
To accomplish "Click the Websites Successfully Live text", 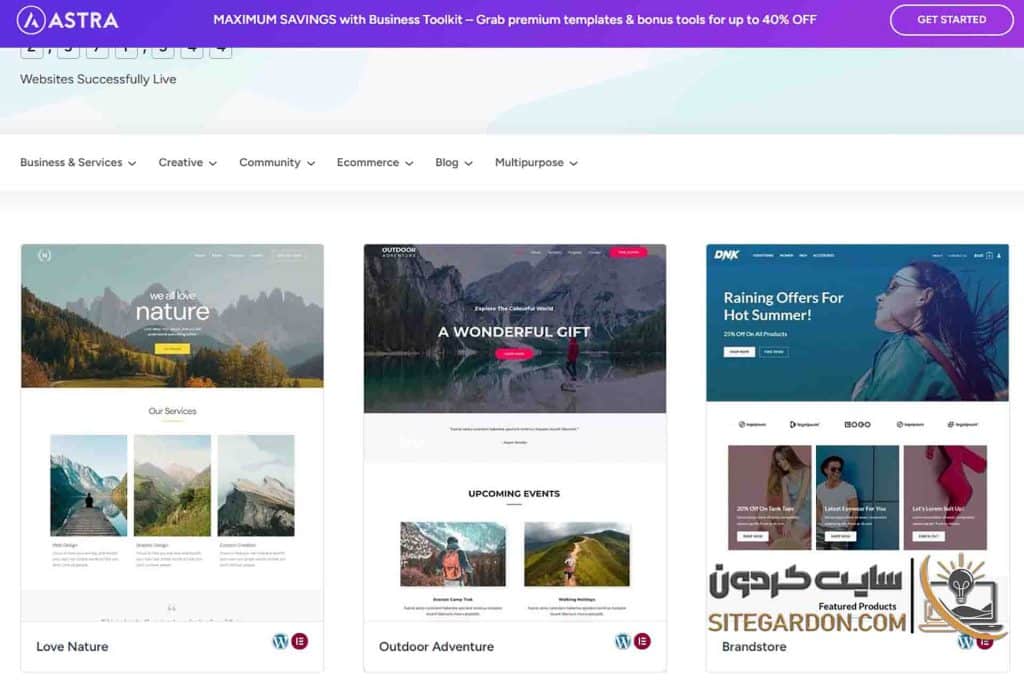I will point(98,79).
